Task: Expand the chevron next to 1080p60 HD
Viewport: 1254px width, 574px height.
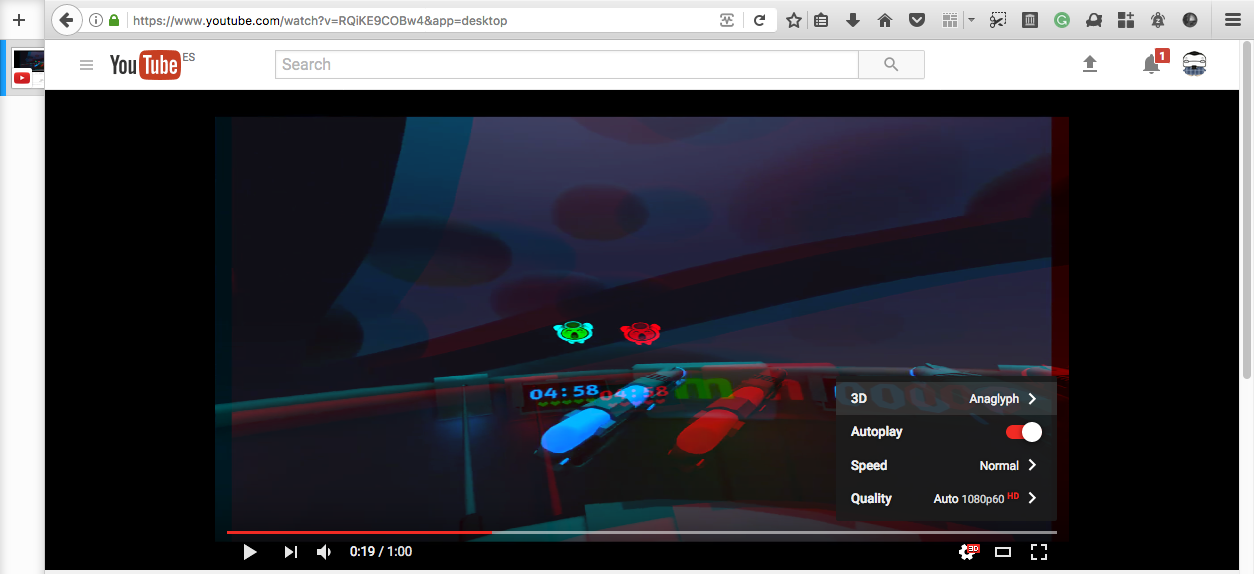Action: (x=1032, y=498)
